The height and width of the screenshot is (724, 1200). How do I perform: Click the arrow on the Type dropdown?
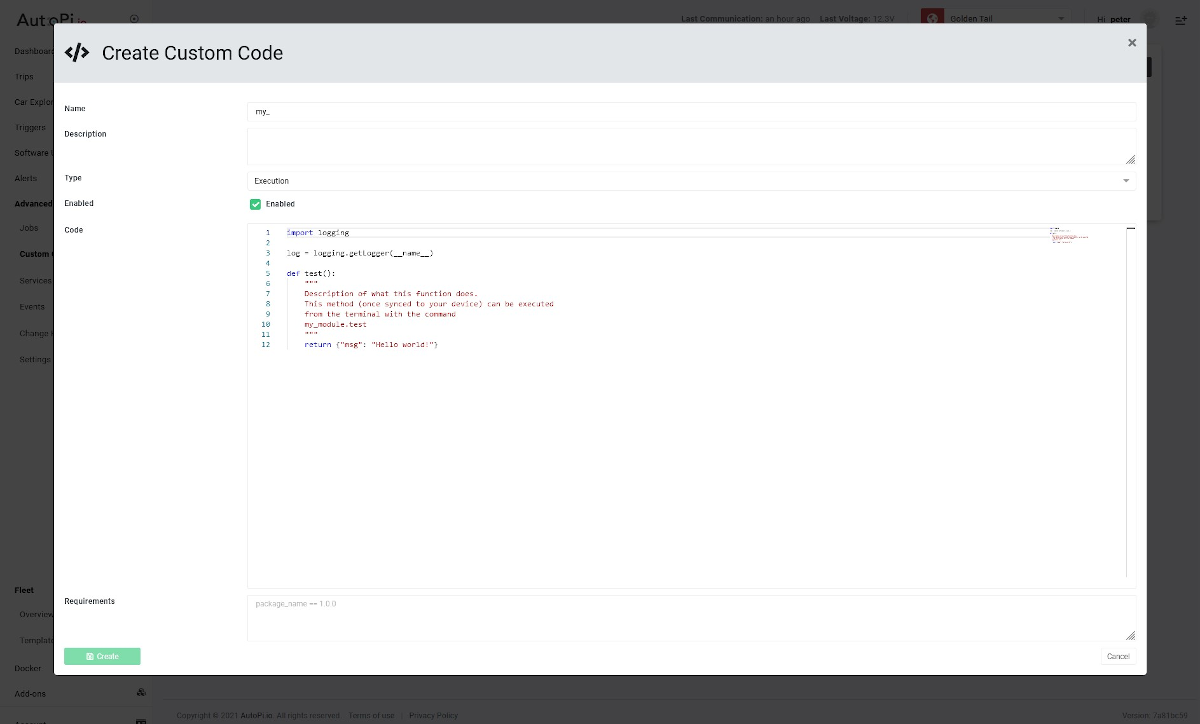pyautogui.click(x=1126, y=181)
